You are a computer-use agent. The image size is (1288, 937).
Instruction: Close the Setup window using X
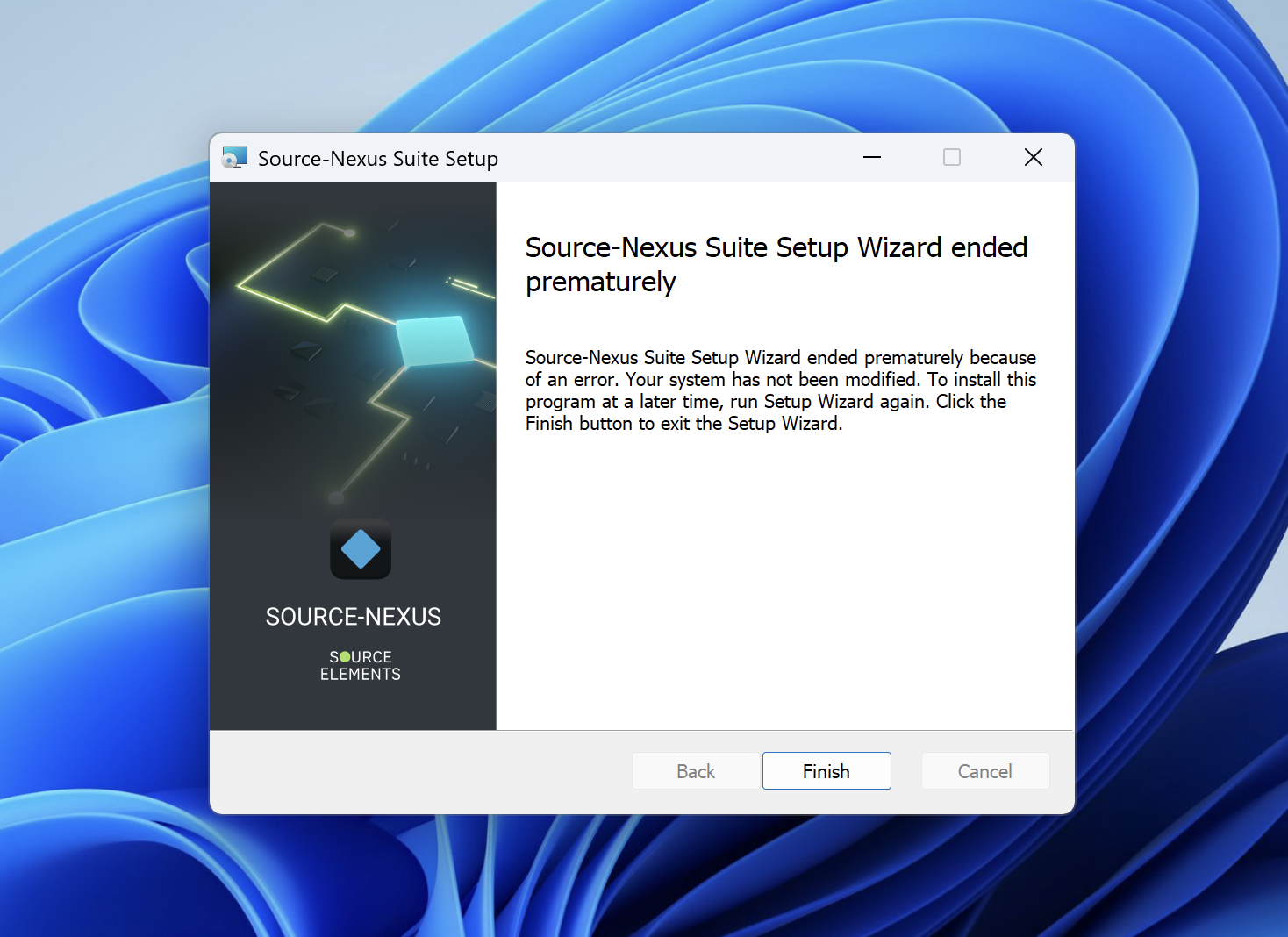pyautogui.click(x=1033, y=158)
